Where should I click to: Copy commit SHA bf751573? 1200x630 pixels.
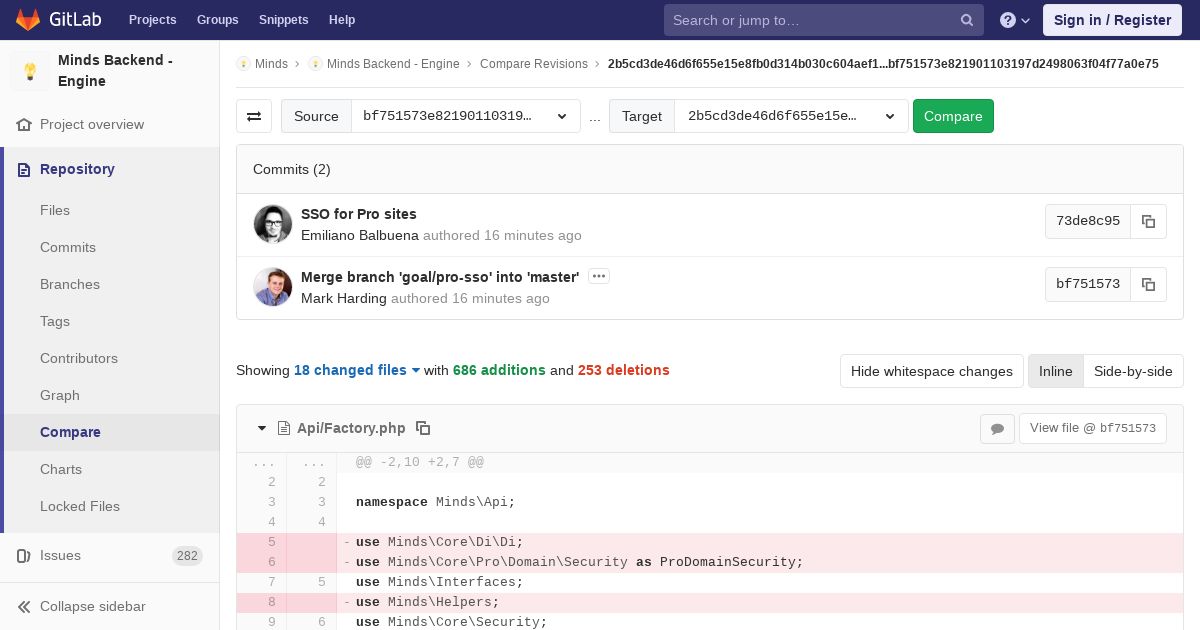coord(1148,284)
